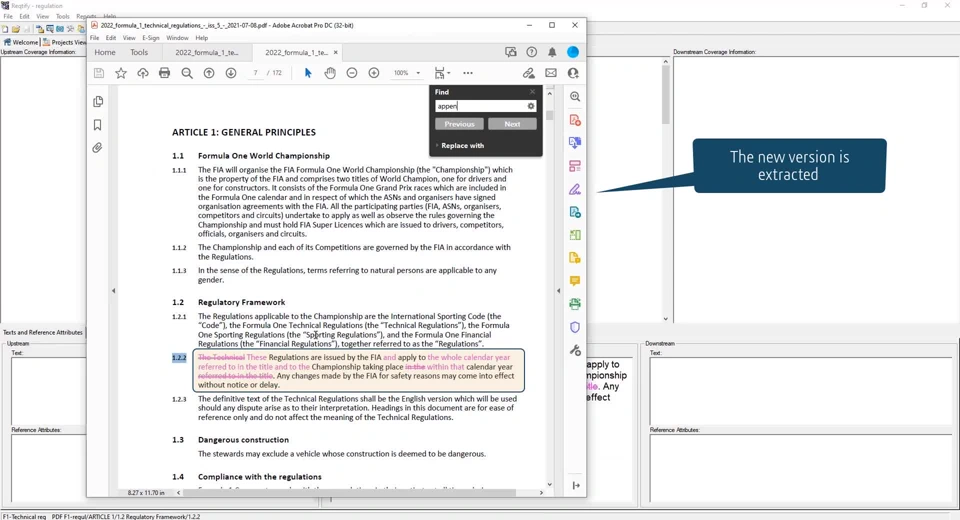The width and height of the screenshot is (960, 520).
Task: Open the magnifier search tool in toolbar
Action: pyautogui.click(x=187, y=73)
